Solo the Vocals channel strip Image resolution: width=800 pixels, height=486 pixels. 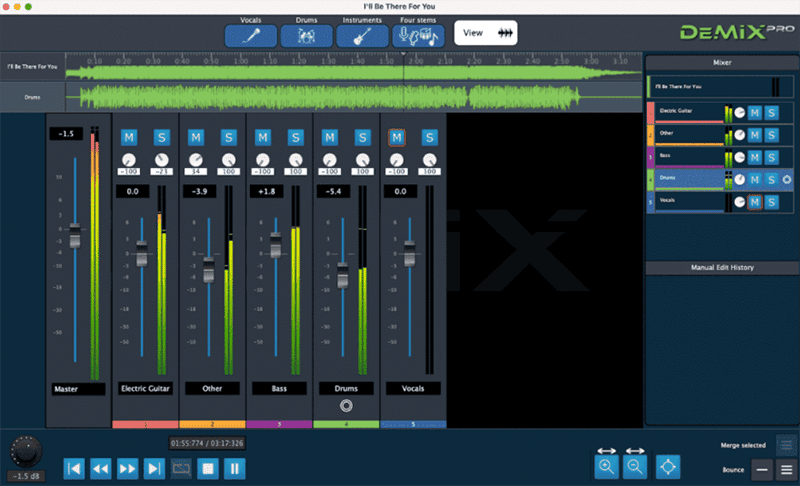click(x=429, y=137)
